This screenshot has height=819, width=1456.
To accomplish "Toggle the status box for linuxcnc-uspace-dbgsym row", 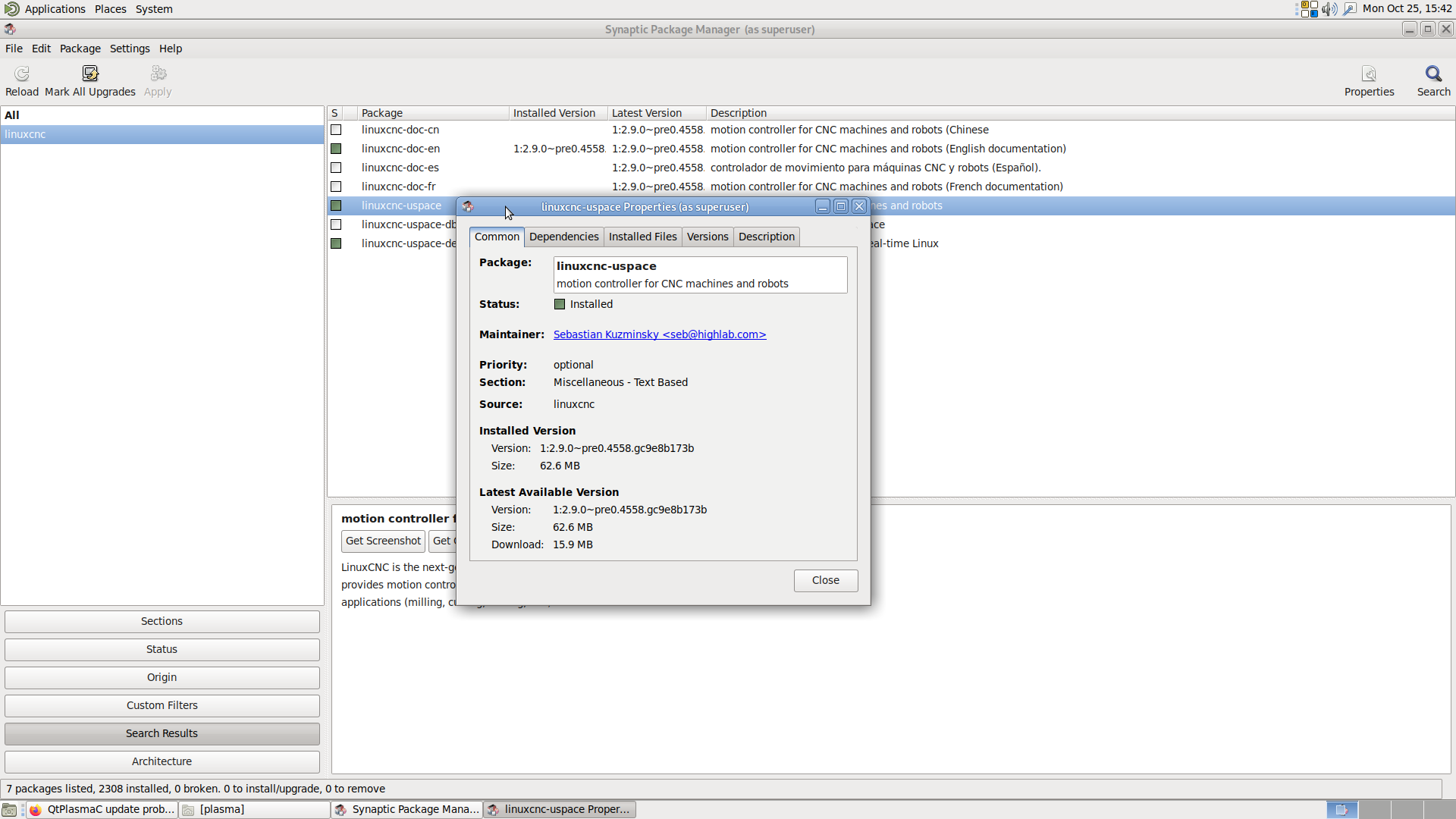I will (336, 224).
